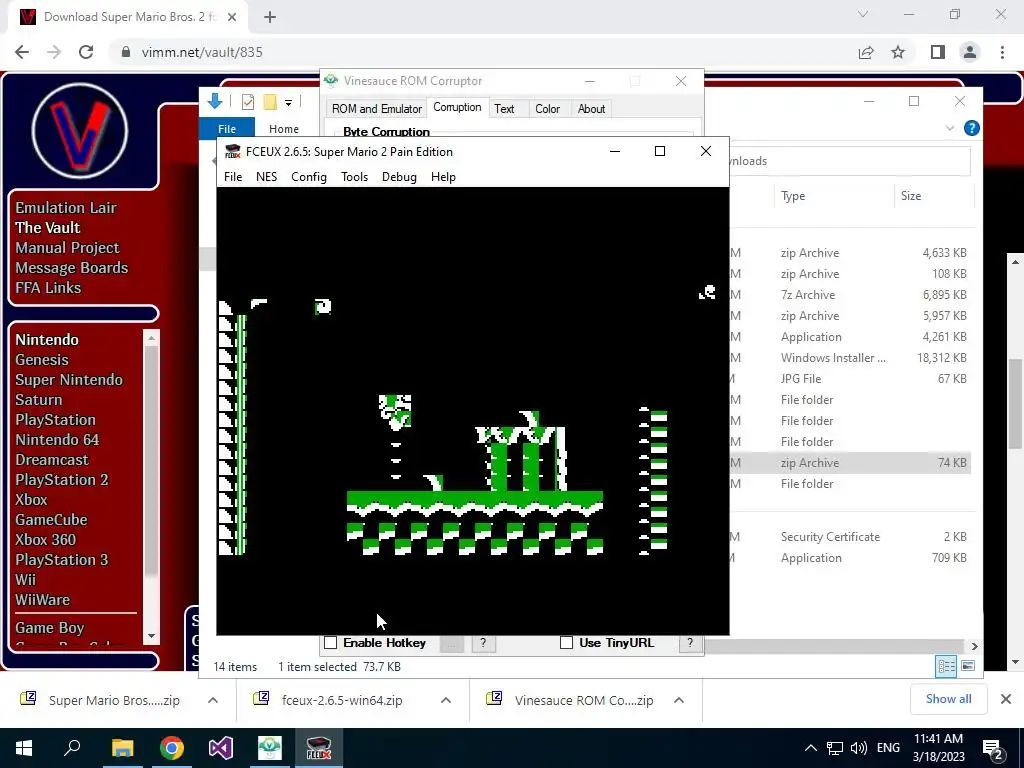Click the help button next to Use TinyURL
The image size is (1024, 768).
(690, 643)
